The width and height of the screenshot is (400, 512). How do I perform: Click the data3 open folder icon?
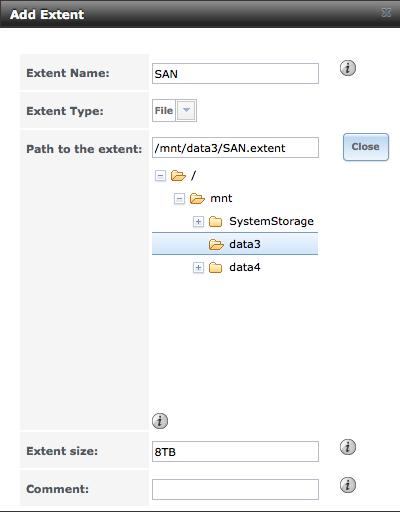[x=216, y=245]
